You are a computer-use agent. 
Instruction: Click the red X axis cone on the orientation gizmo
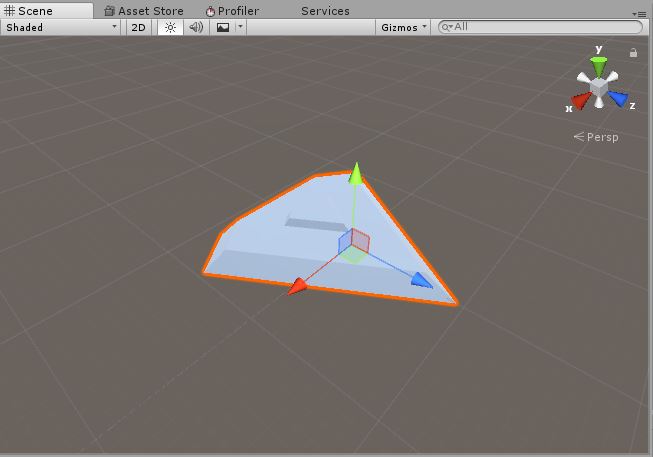[x=582, y=100]
